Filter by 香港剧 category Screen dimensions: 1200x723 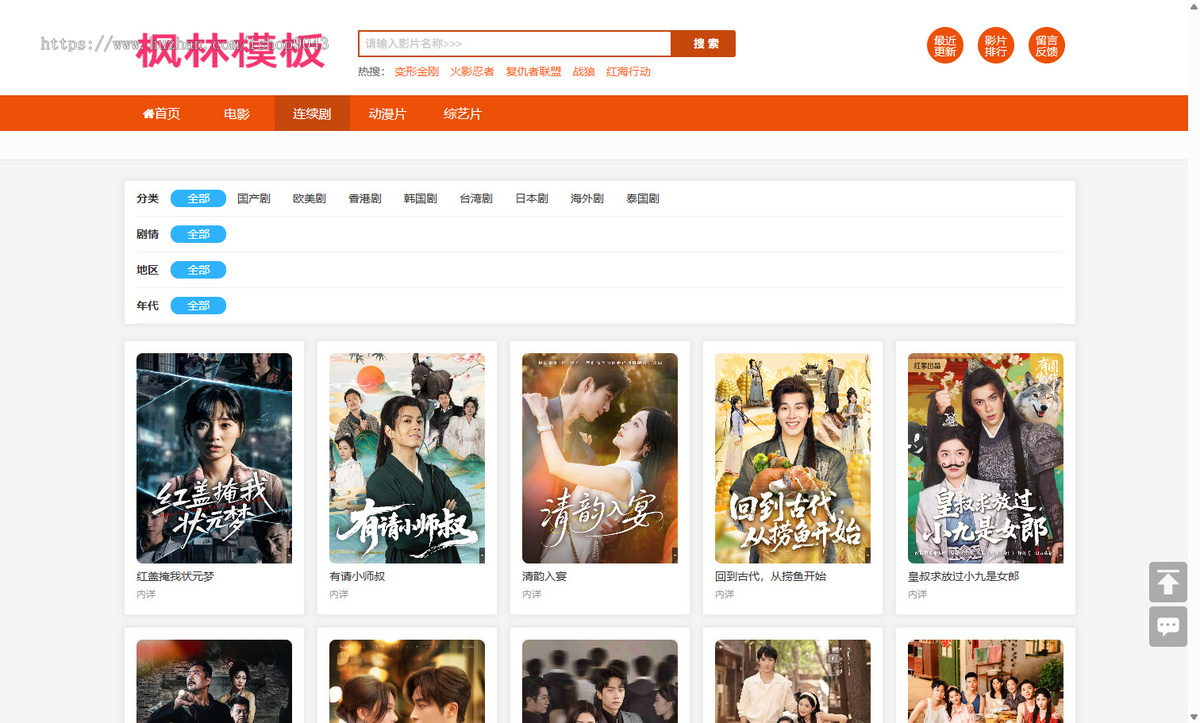[x=365, y=199]
